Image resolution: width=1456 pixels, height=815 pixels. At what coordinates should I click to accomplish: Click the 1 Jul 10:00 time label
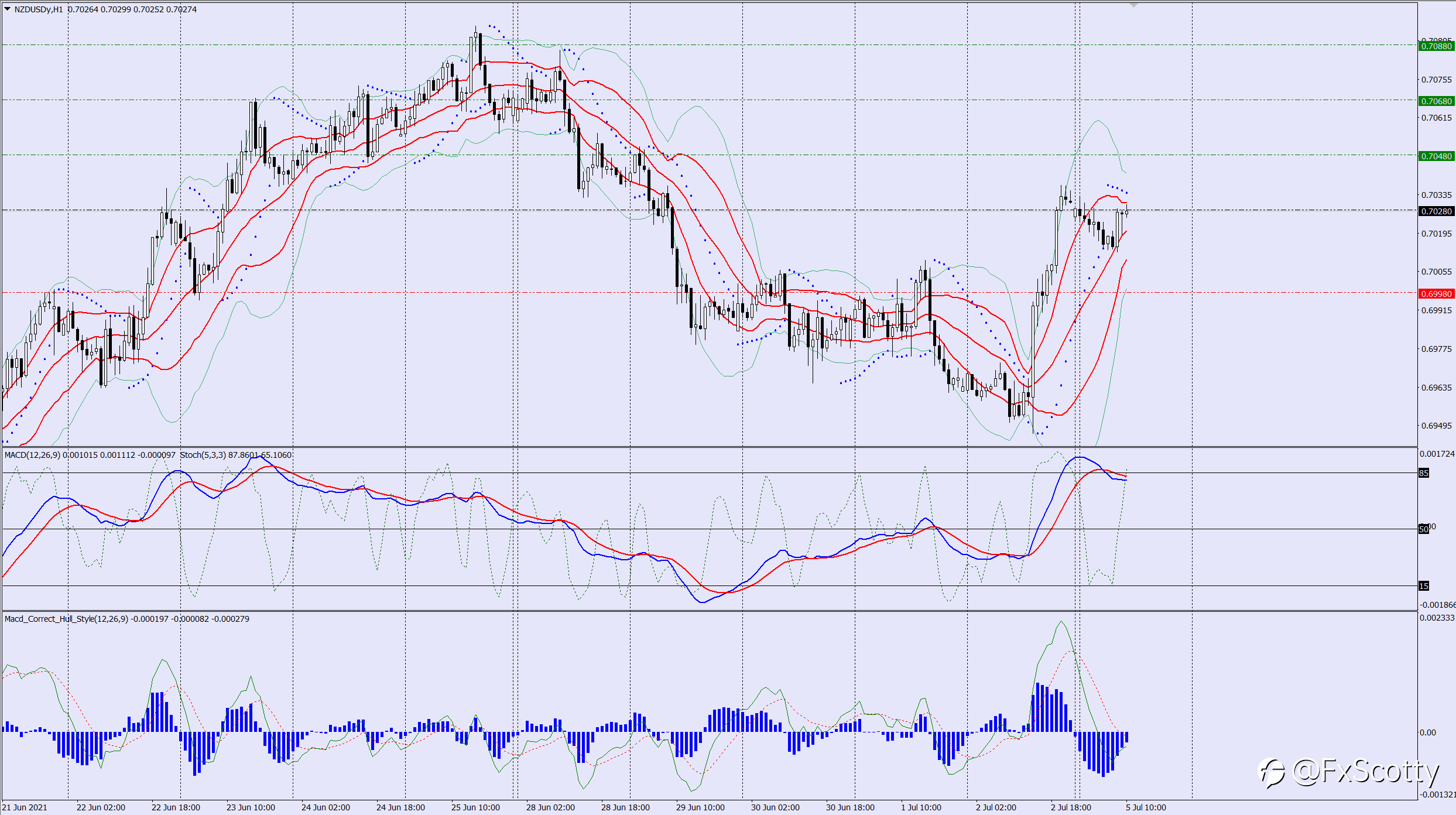point(921,807)
